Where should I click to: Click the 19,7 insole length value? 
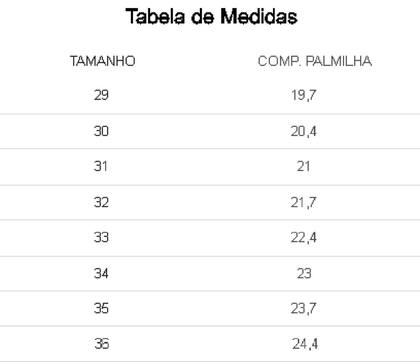(303, 95)
